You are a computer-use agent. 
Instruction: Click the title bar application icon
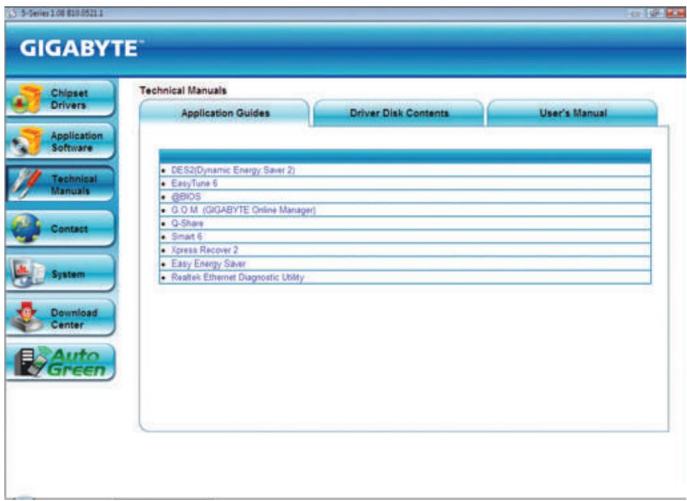[12, 13]
